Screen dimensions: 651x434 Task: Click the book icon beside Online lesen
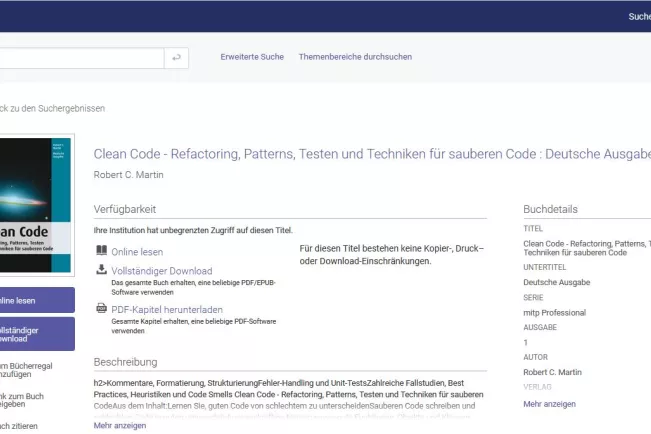(101, 251)
